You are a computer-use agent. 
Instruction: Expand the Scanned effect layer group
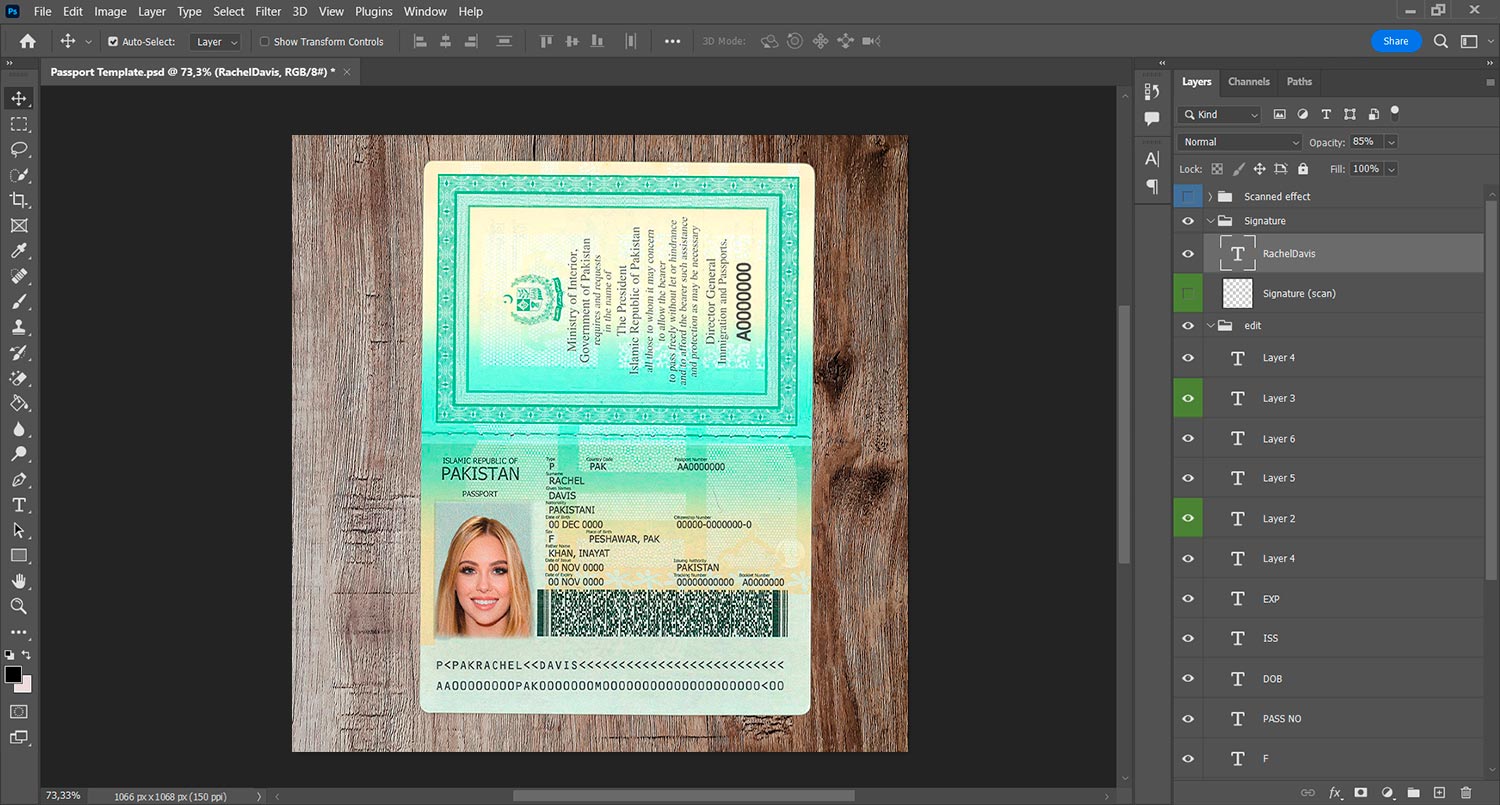tap(1210, 197)
